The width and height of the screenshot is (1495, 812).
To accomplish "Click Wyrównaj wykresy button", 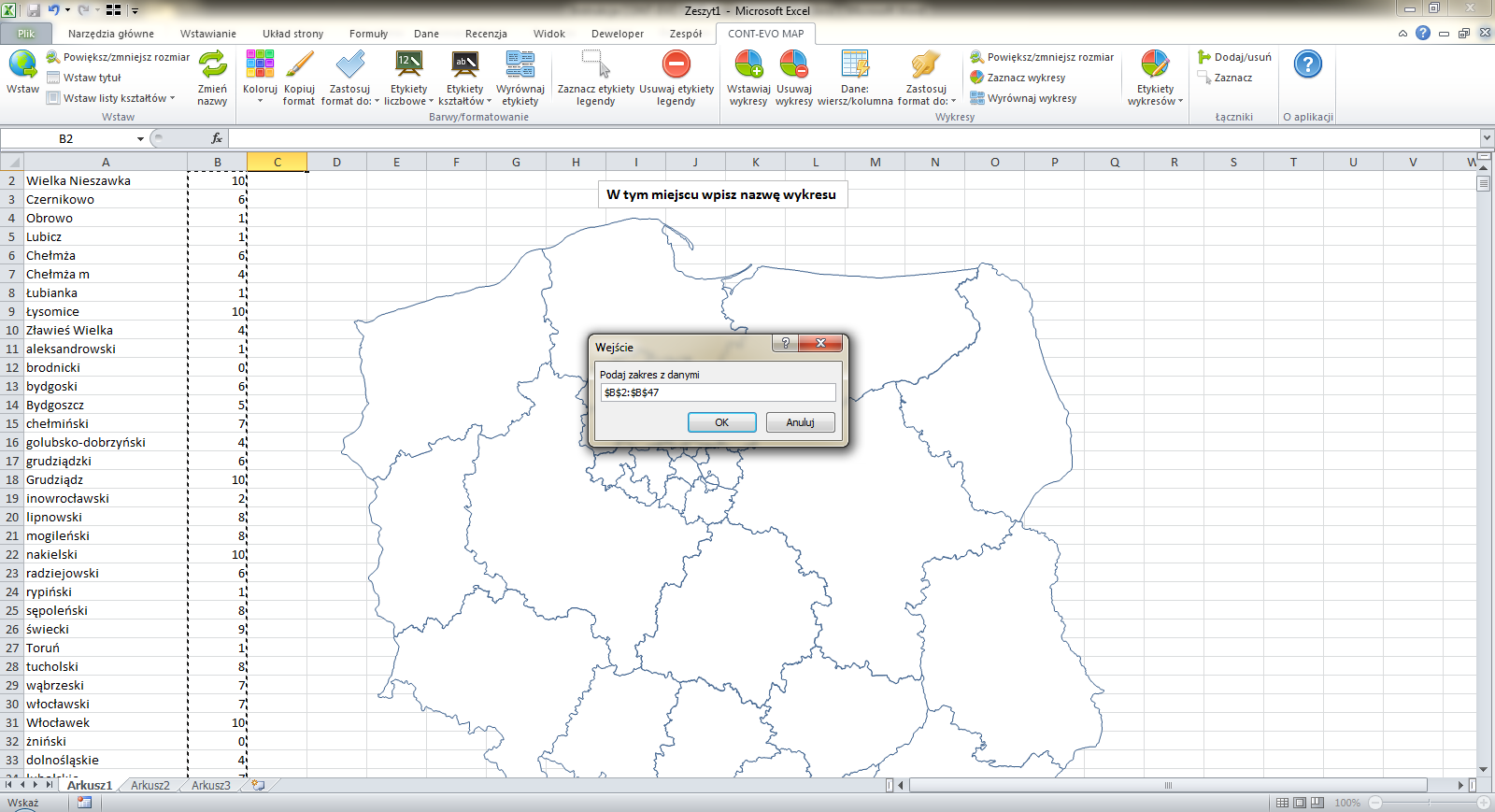I will tap(1023, 98).
